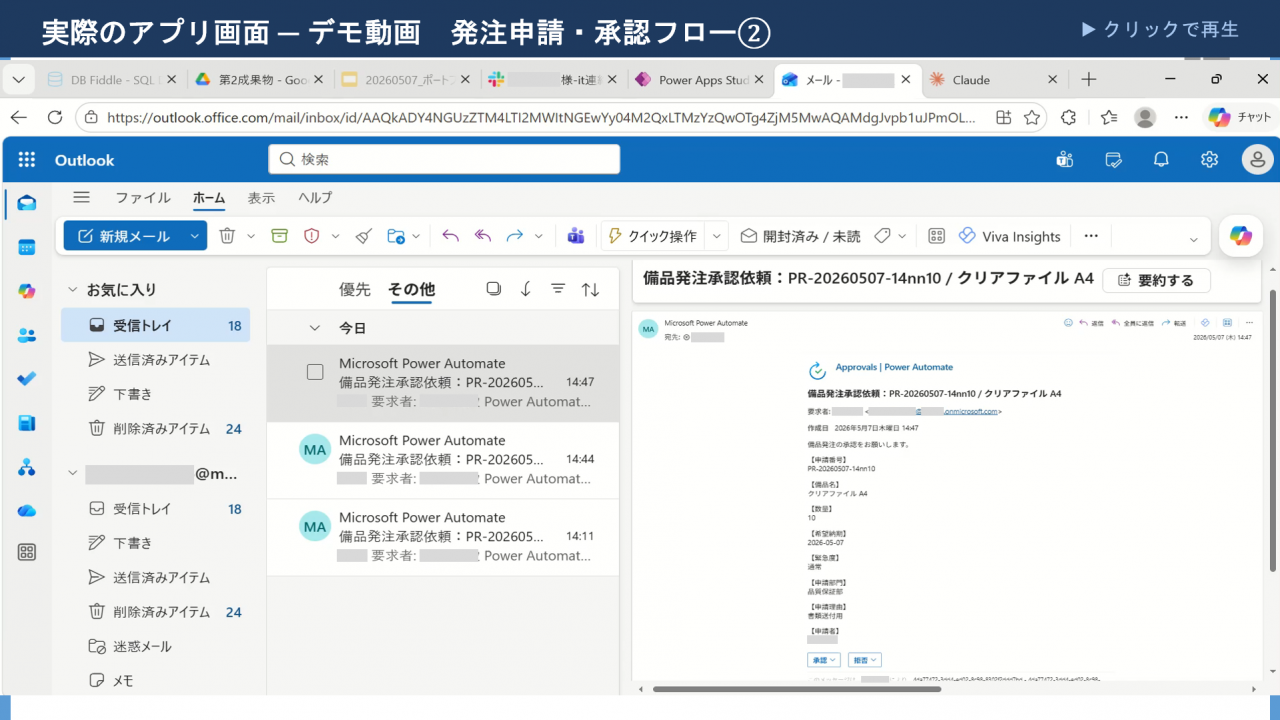Click the horizontal scrollbar of the reading pane
Image resolution: width=1280 pixels, height=720 pixels.
796,688
